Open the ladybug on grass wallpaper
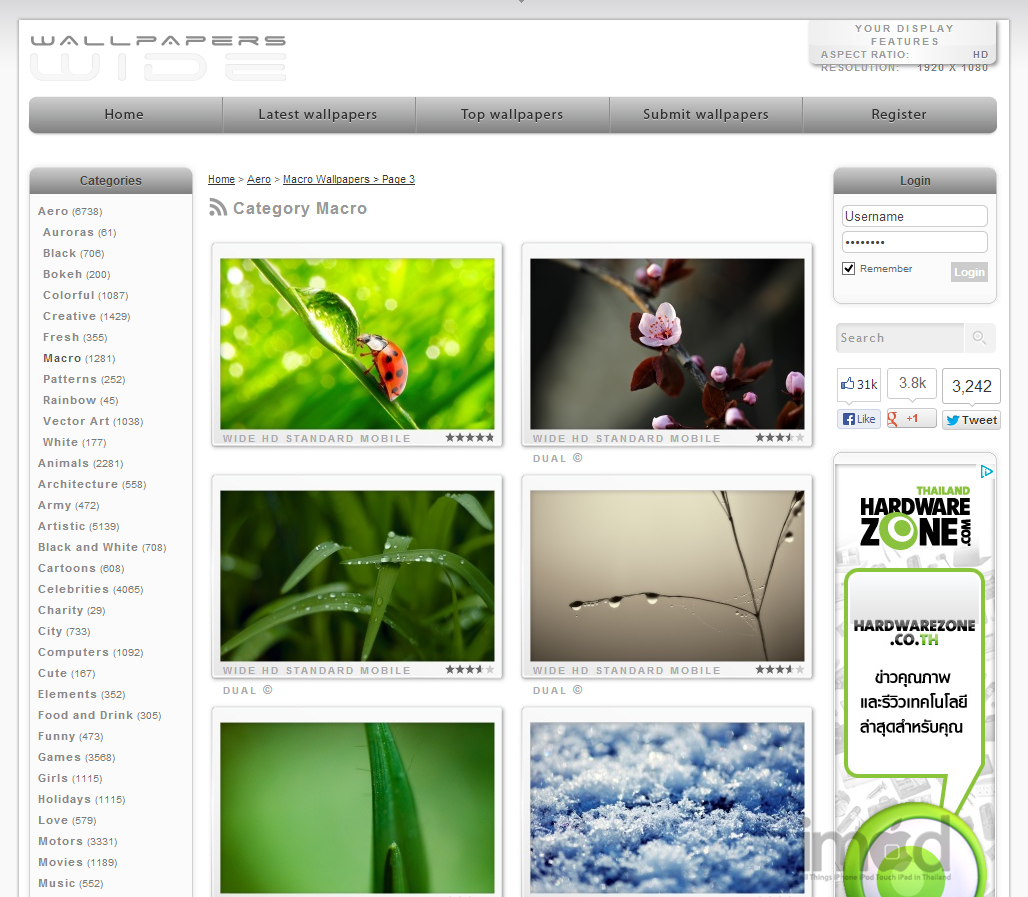Image resolution: width=1028 pixels, height=897 pixels. (357, 344)
